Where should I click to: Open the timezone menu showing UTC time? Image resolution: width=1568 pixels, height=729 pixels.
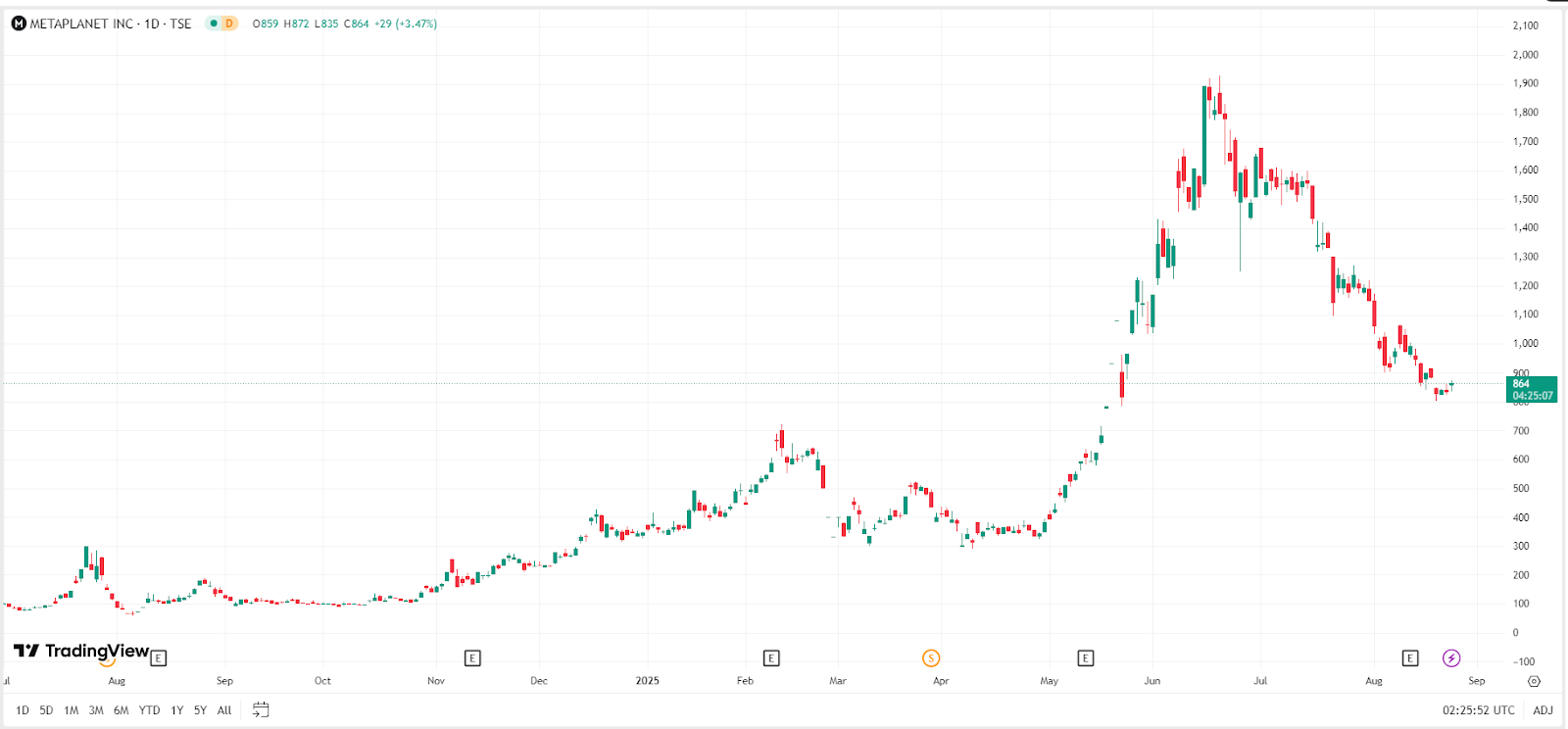pyautogui.click(x=1478, y=710)
